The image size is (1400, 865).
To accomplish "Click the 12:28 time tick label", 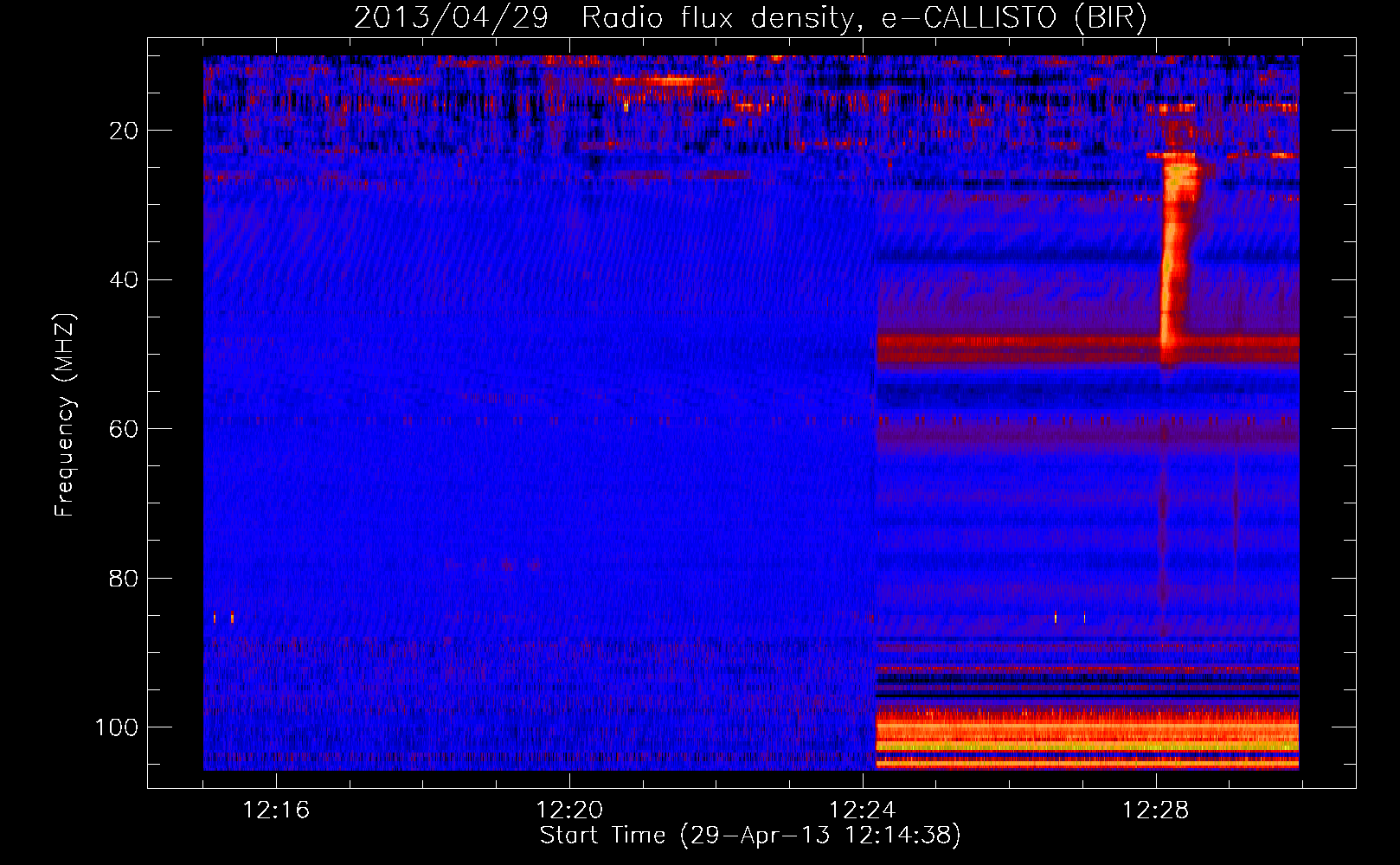I will pyautogui.click(x=1156, y=811).
